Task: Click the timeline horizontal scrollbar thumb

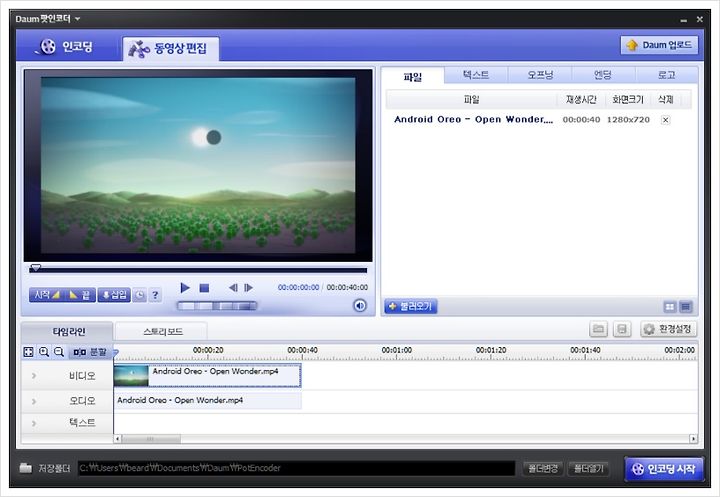Action: [151, 439]
